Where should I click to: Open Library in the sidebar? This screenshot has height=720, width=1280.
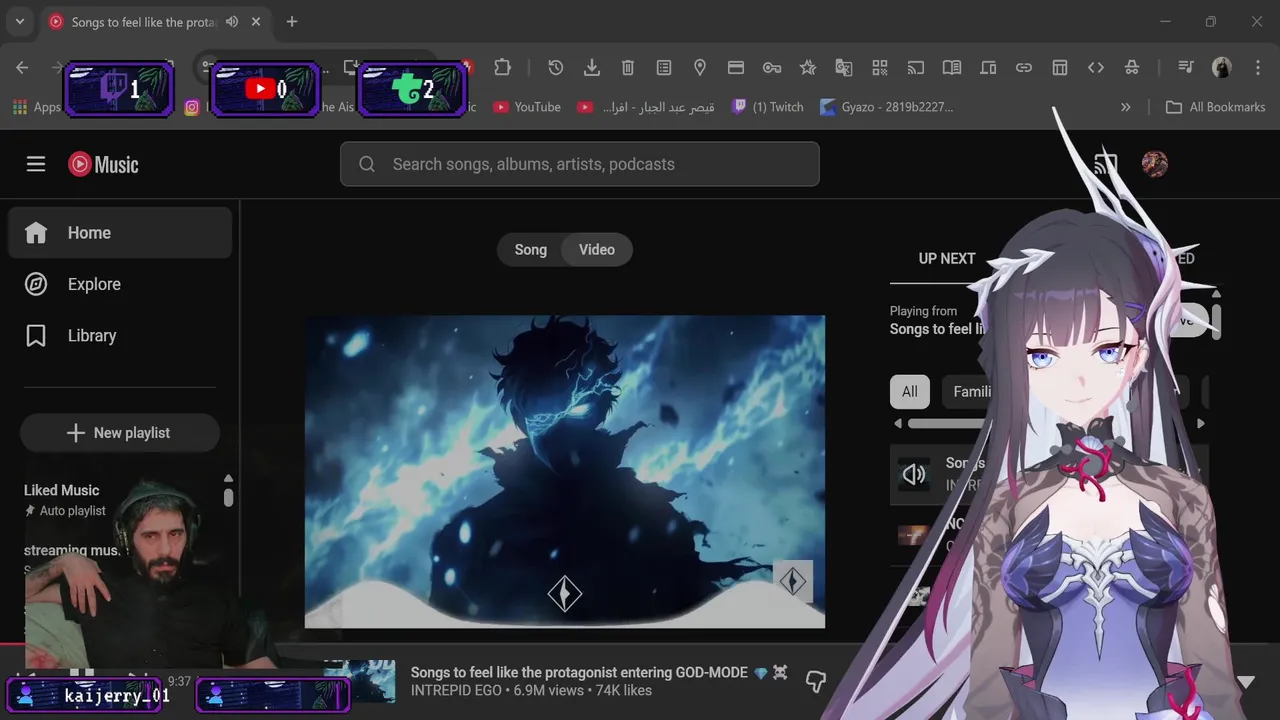tap(120, 336)
